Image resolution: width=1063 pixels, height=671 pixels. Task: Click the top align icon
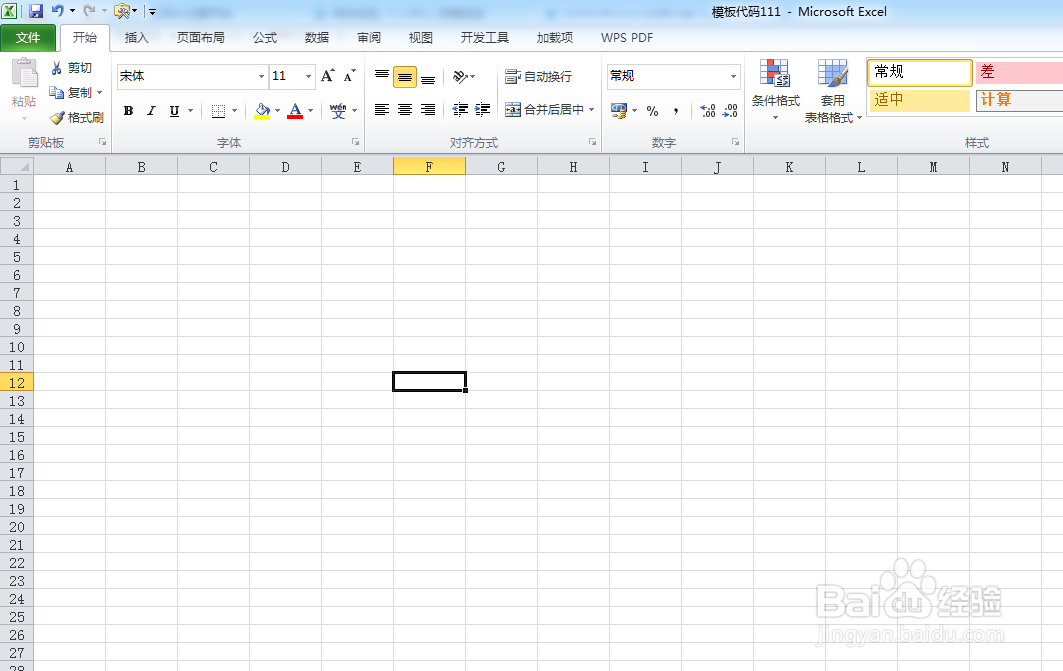point(382,76)
